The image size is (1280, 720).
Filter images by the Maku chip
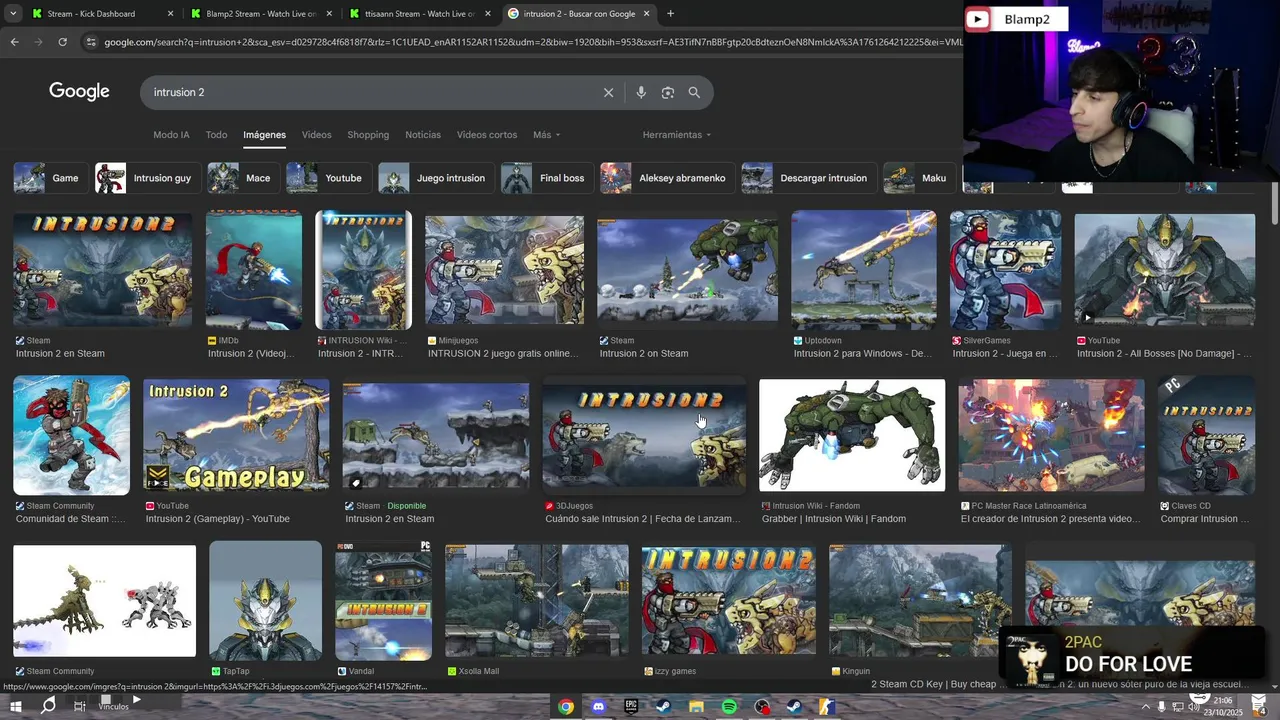click(x=918, y=178)
